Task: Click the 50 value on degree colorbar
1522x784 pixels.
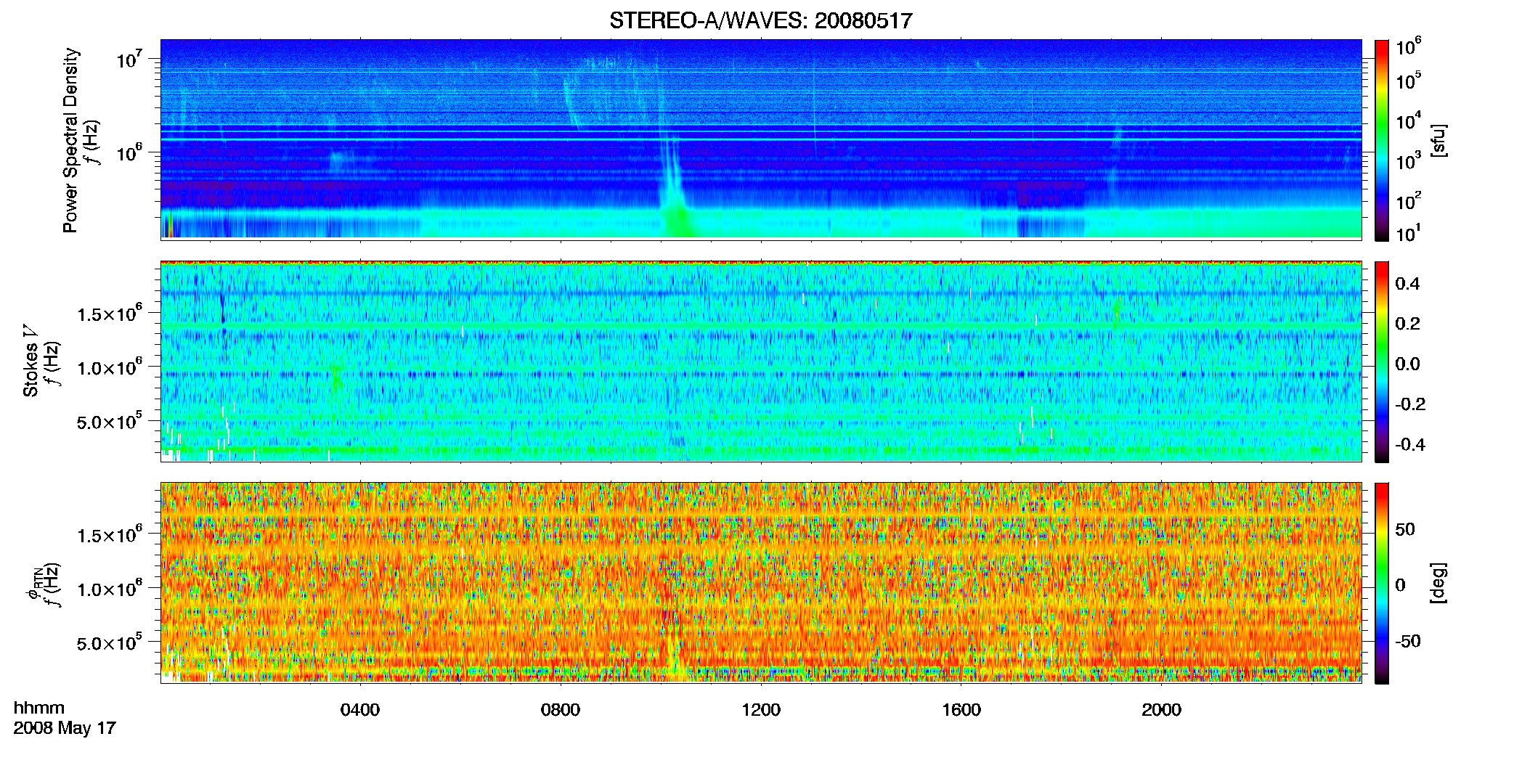Action: tap(1405, 529)
